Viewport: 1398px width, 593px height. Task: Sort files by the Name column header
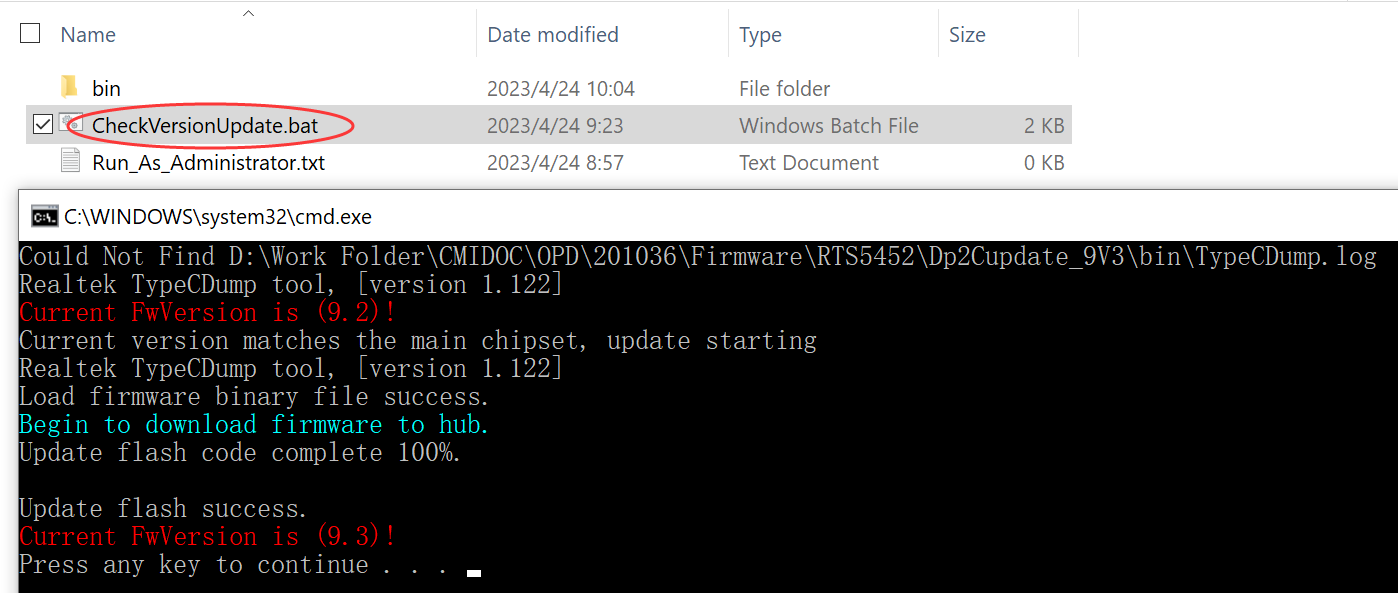88,35
